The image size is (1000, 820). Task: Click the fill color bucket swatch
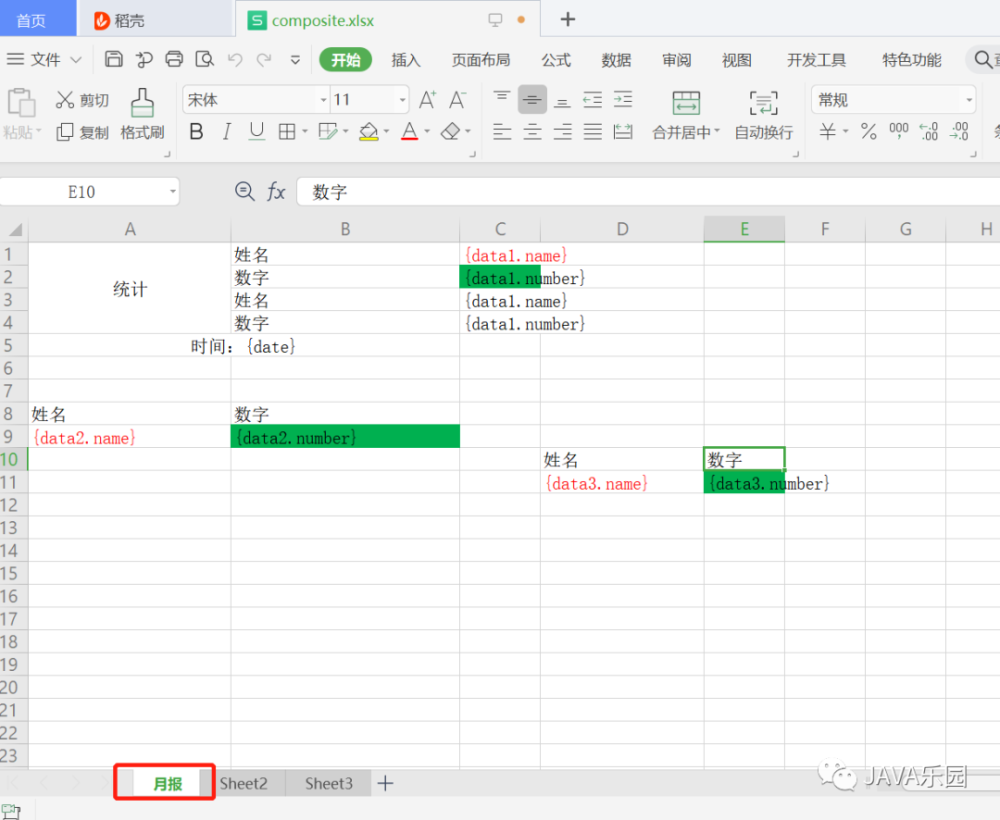[369, 132]
